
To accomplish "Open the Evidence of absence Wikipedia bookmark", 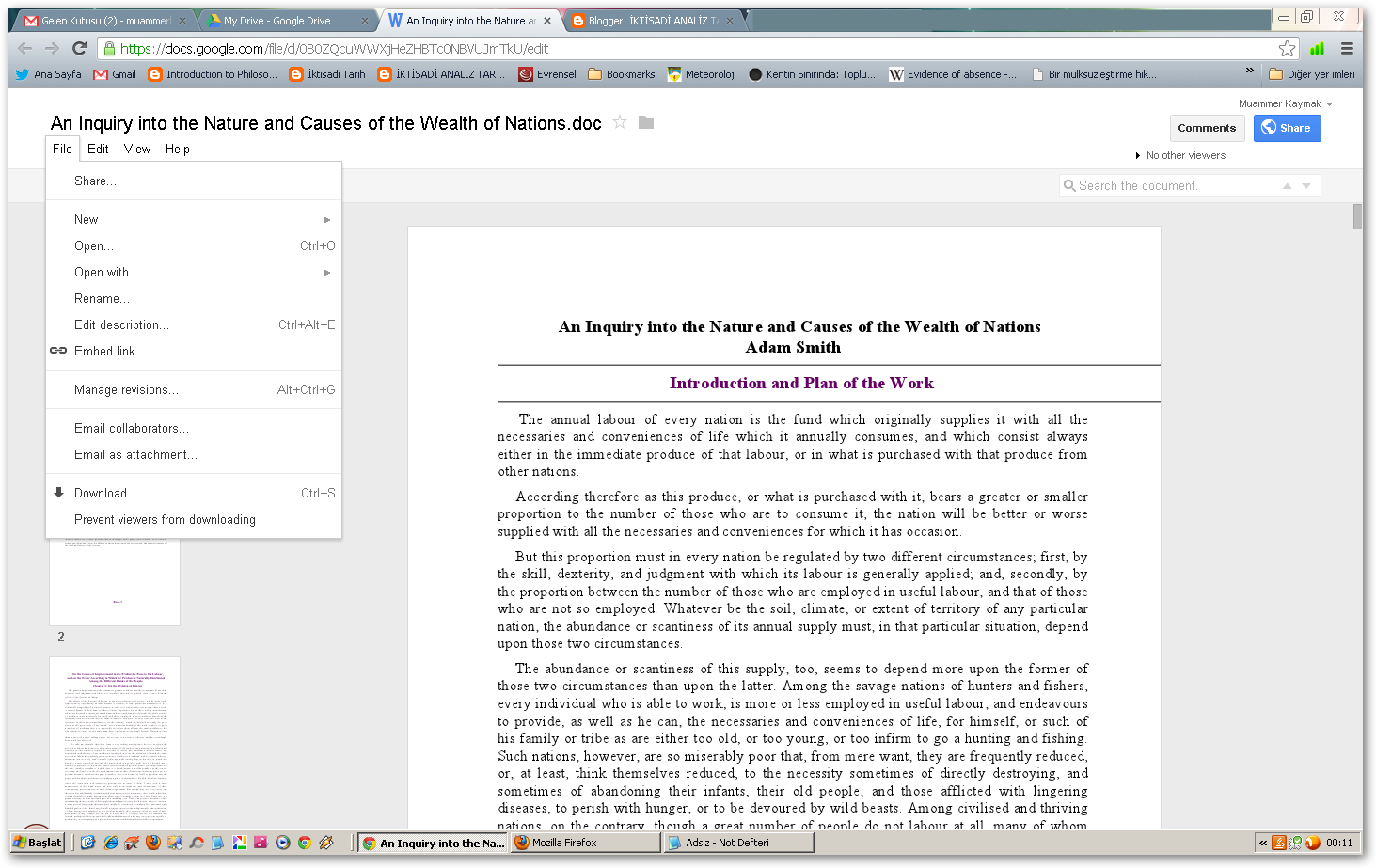I will (x=953, y=74).
